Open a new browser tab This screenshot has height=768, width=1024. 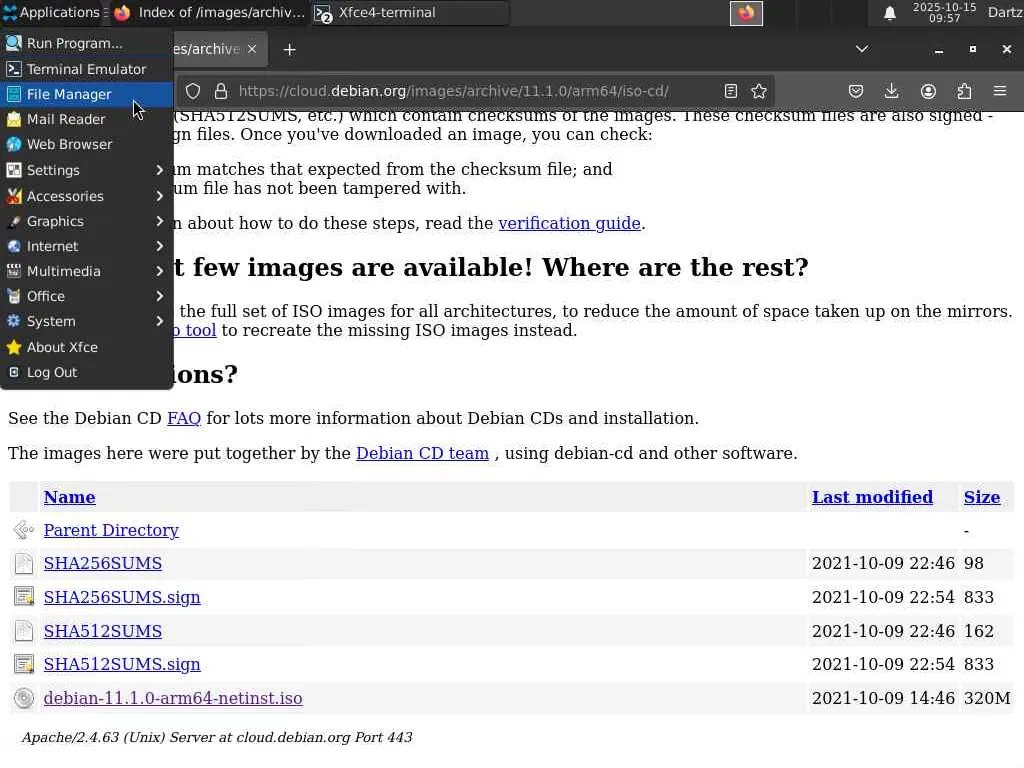click(289, 49)
